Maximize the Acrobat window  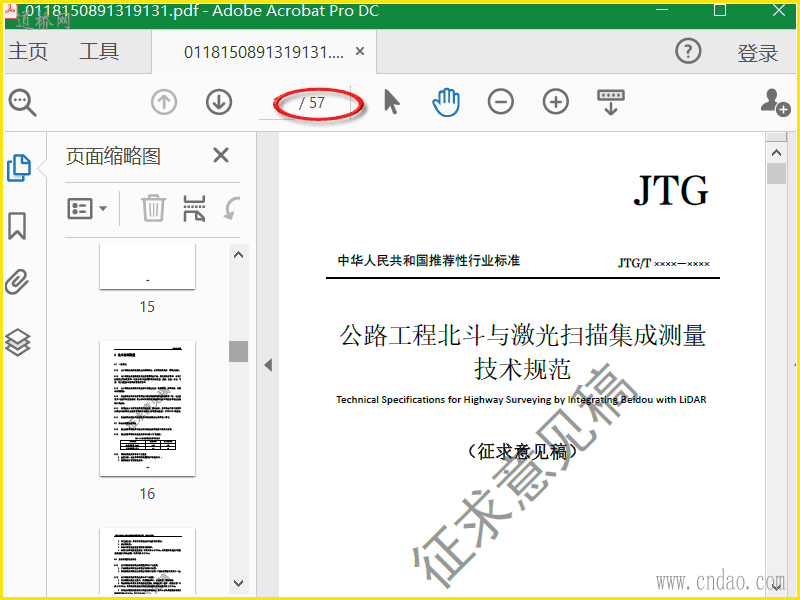click(x=719, y=10)
